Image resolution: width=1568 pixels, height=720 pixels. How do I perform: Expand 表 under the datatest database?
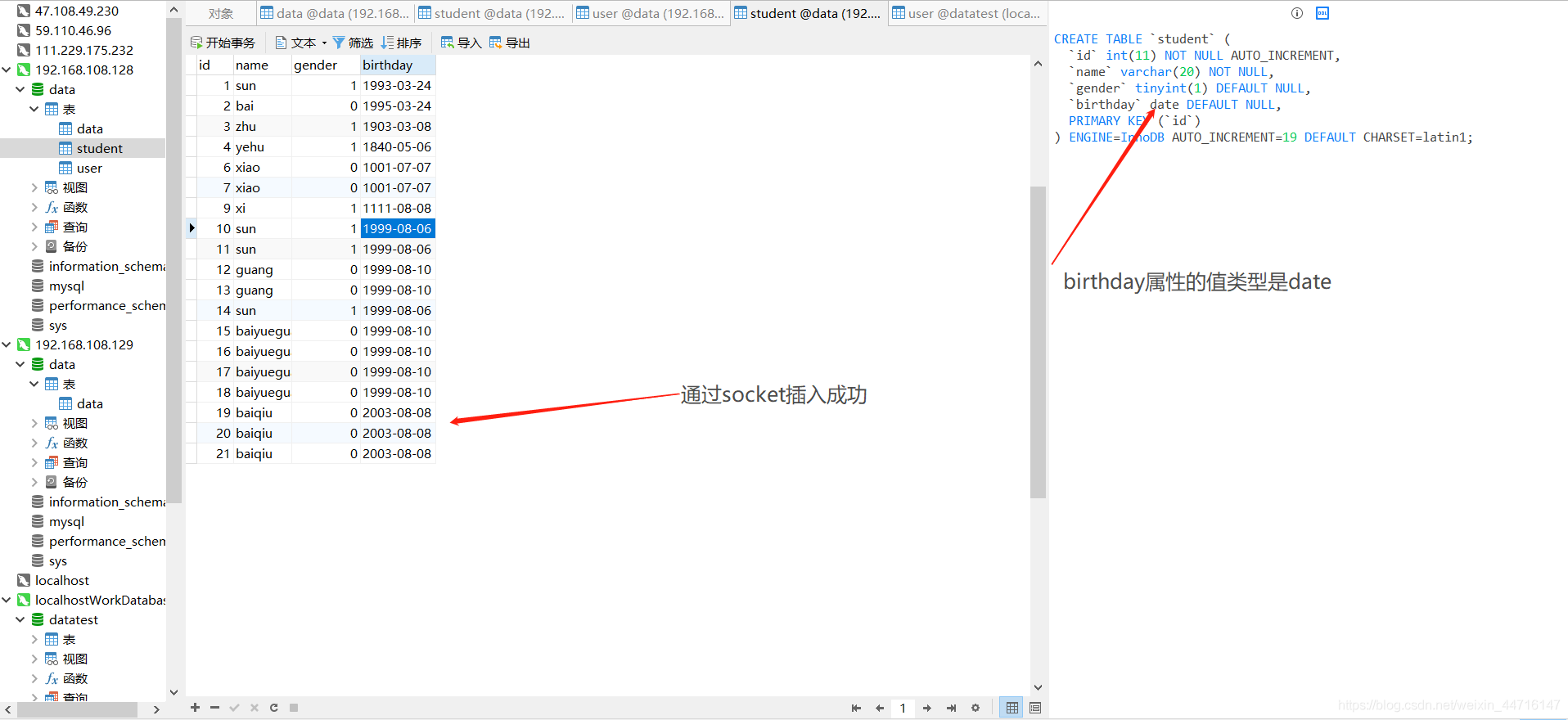pos(34,639)
